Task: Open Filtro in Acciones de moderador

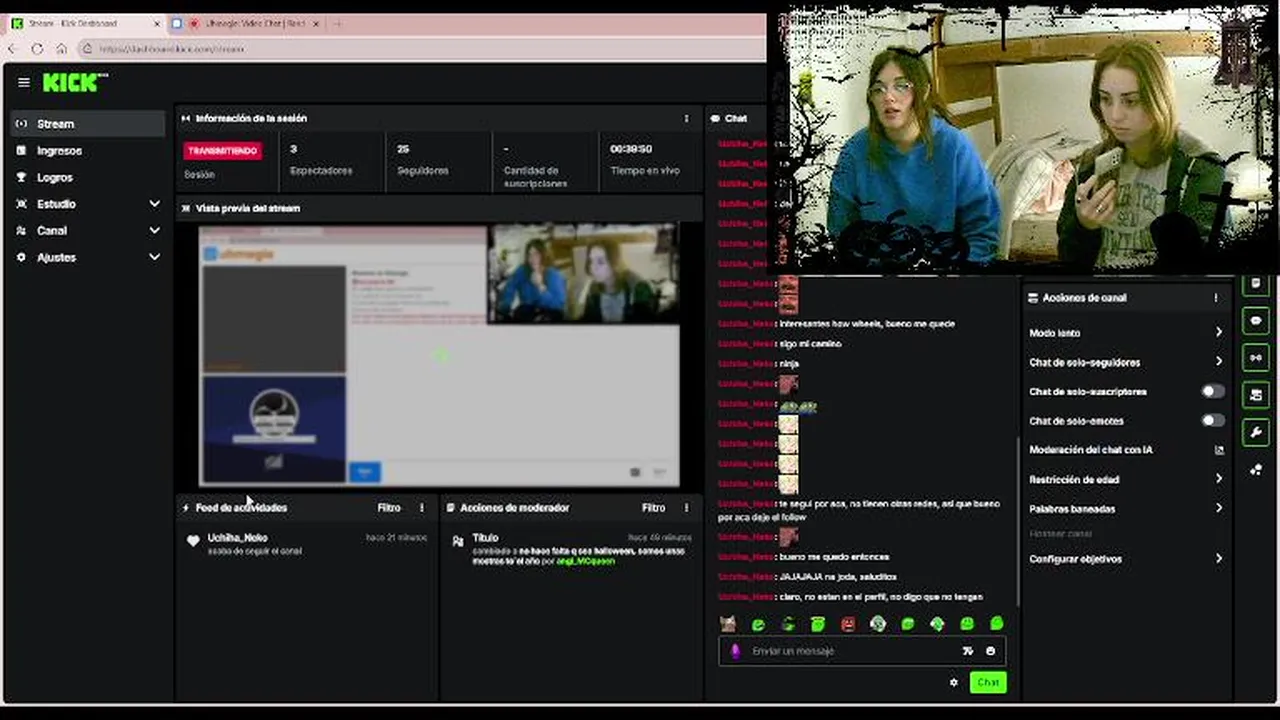Action: click(653, 508)
